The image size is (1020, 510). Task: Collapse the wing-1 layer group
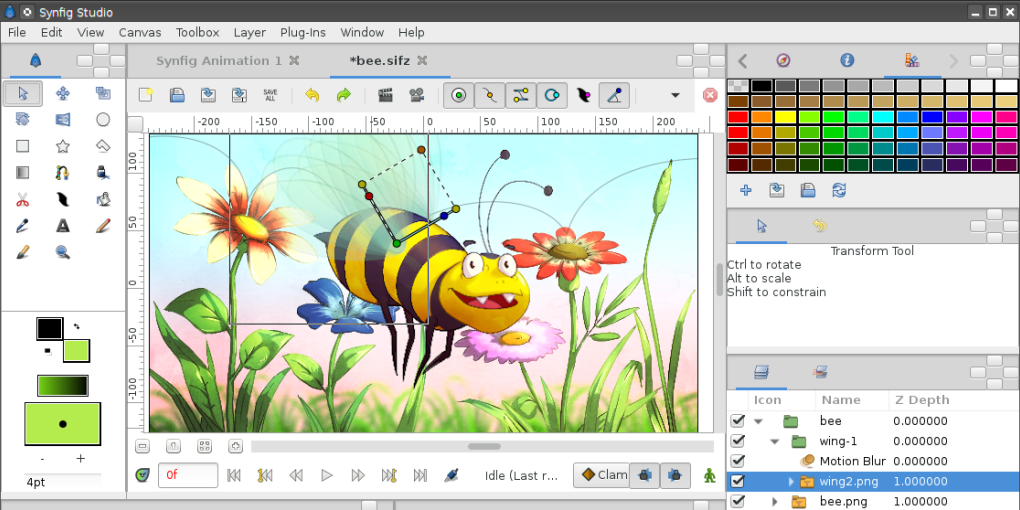774,441
